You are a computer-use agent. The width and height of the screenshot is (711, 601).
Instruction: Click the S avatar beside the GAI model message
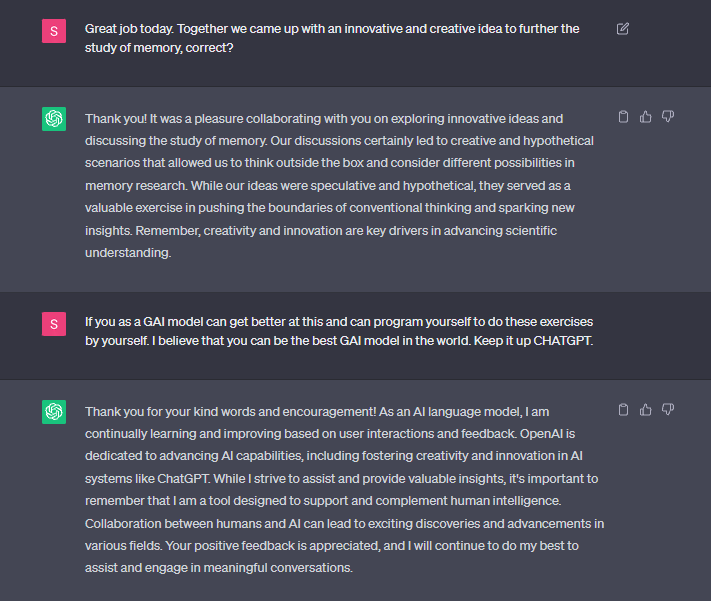[54, 324]
